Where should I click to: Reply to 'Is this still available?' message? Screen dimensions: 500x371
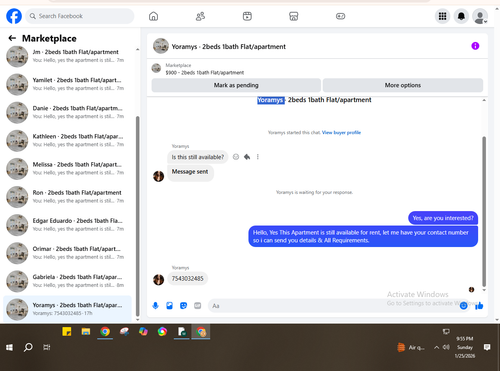click(247, 157)
